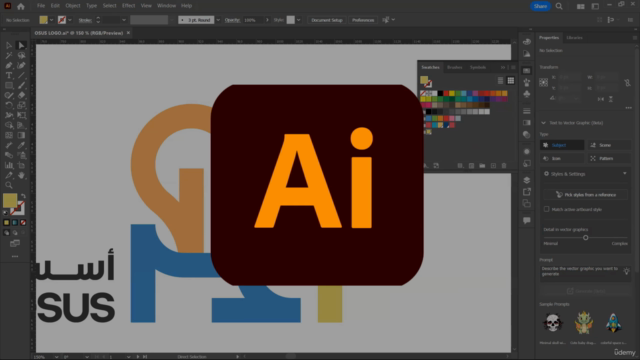Enable Match active artboard style checkbox
This screenshot has width=640, height=360.
[x=547, y=209]
